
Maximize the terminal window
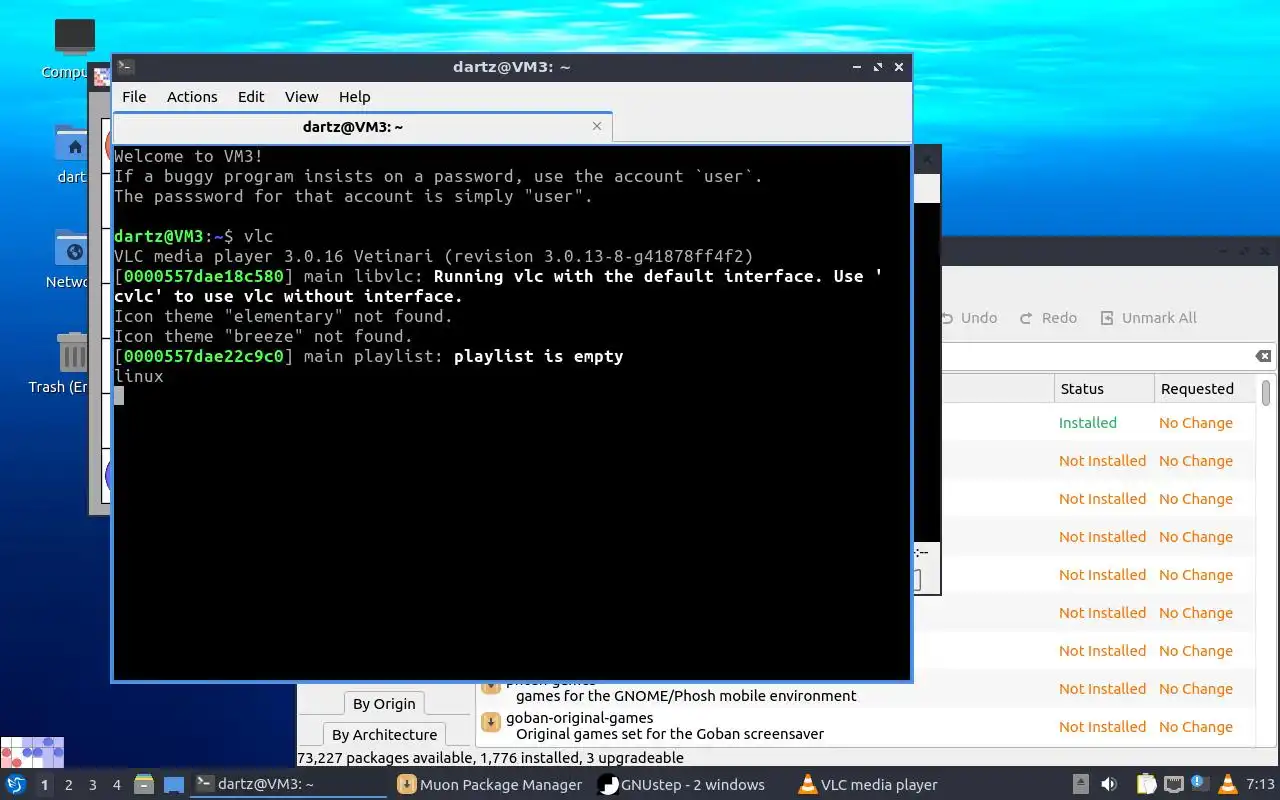pos(878,67)
